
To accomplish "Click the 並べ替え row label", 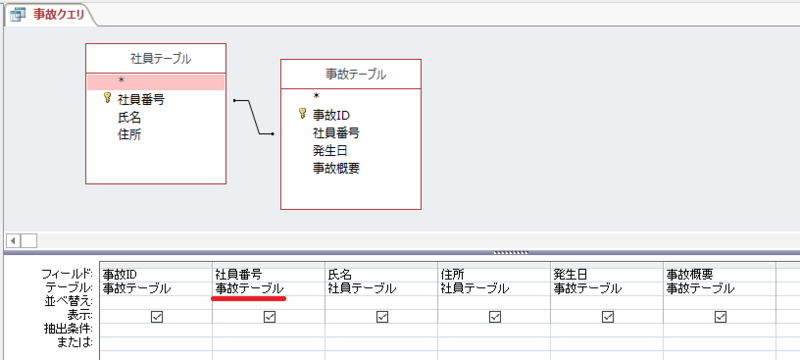I will [x=69, y=302].
